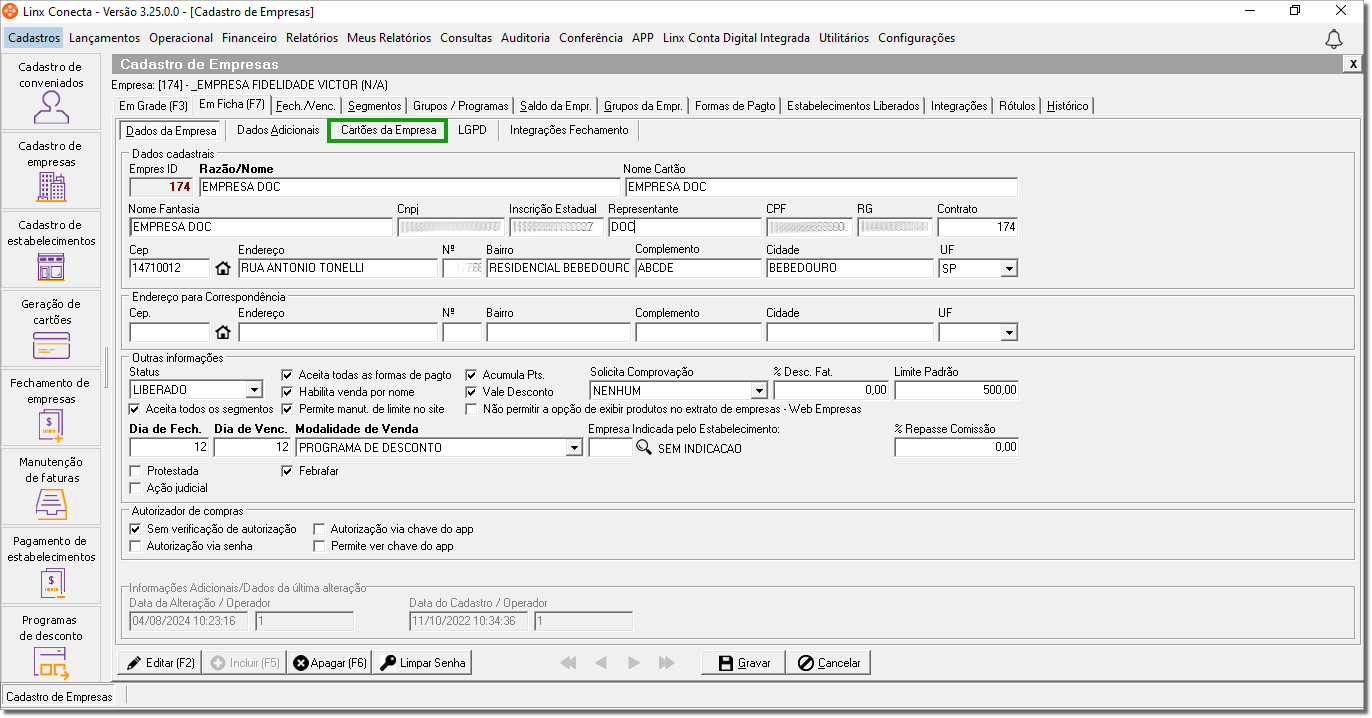The image size is (1372, 718).
Task: Open Configurações menu
Action: pyautogui.click(x=916, y=38)
